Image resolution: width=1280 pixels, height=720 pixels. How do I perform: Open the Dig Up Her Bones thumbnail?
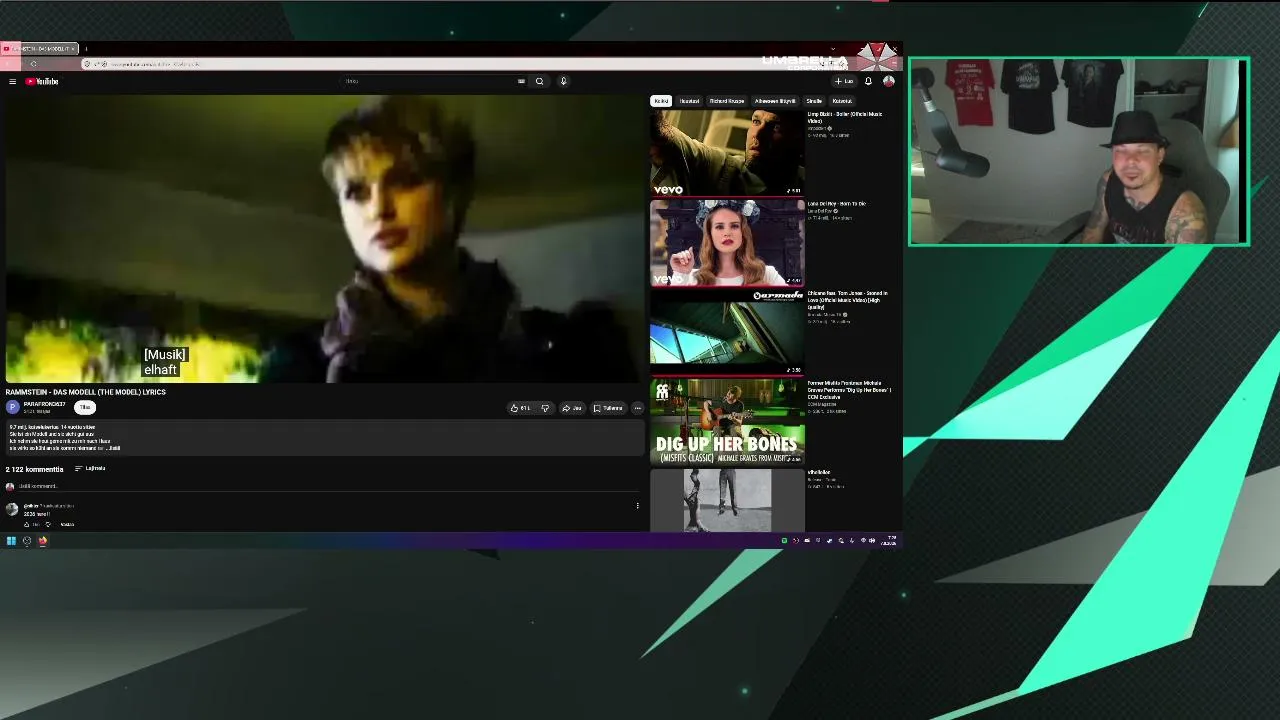727,423
